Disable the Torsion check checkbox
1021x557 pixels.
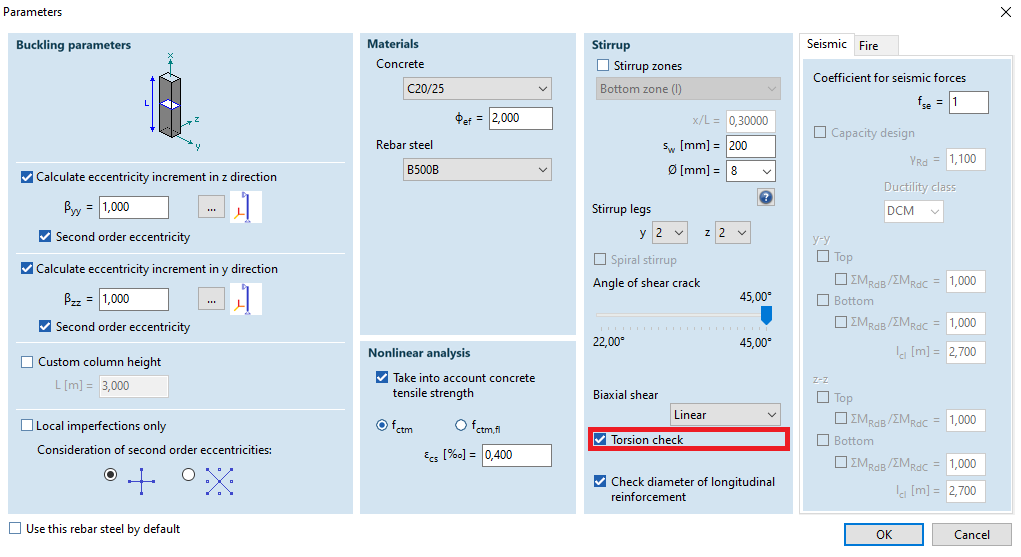[x=600, y=440]
